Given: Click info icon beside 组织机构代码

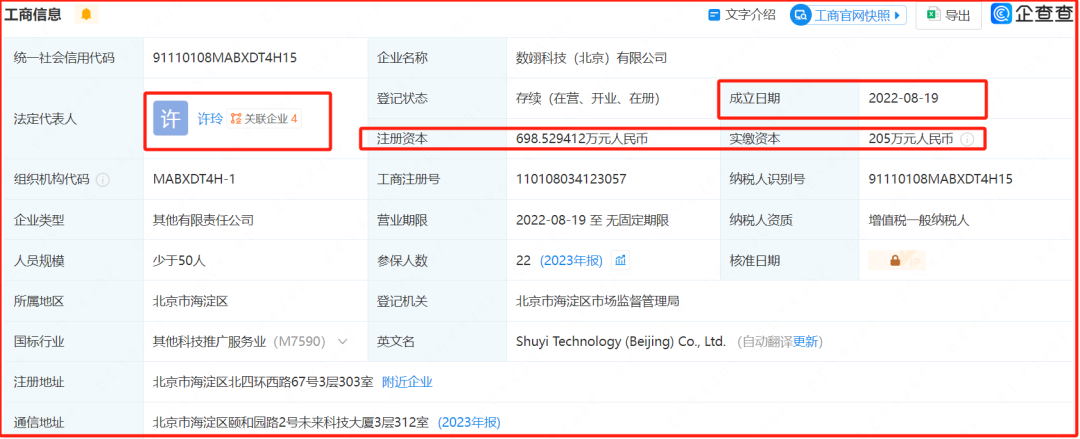Looking at the screenshot, I should coord(103,180).
